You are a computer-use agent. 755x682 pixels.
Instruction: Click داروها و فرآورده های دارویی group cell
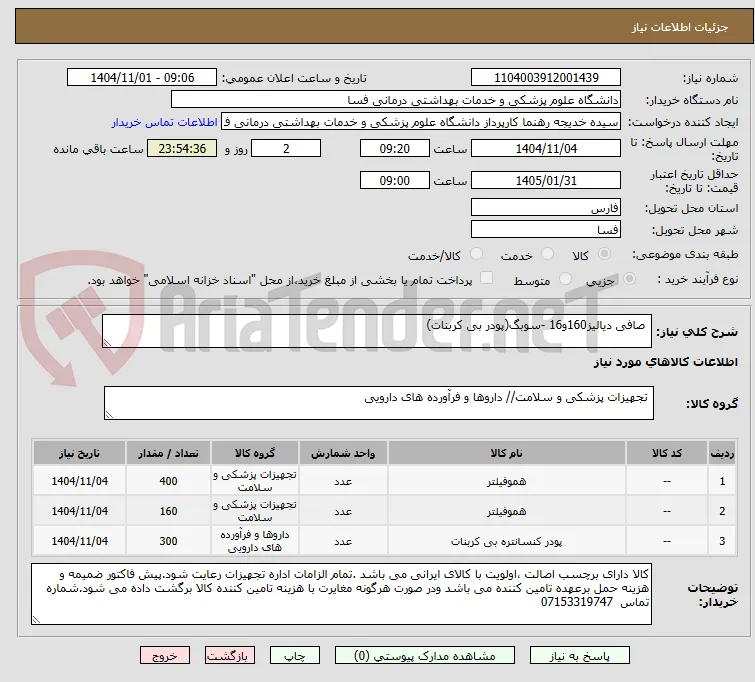pos(255,541)
